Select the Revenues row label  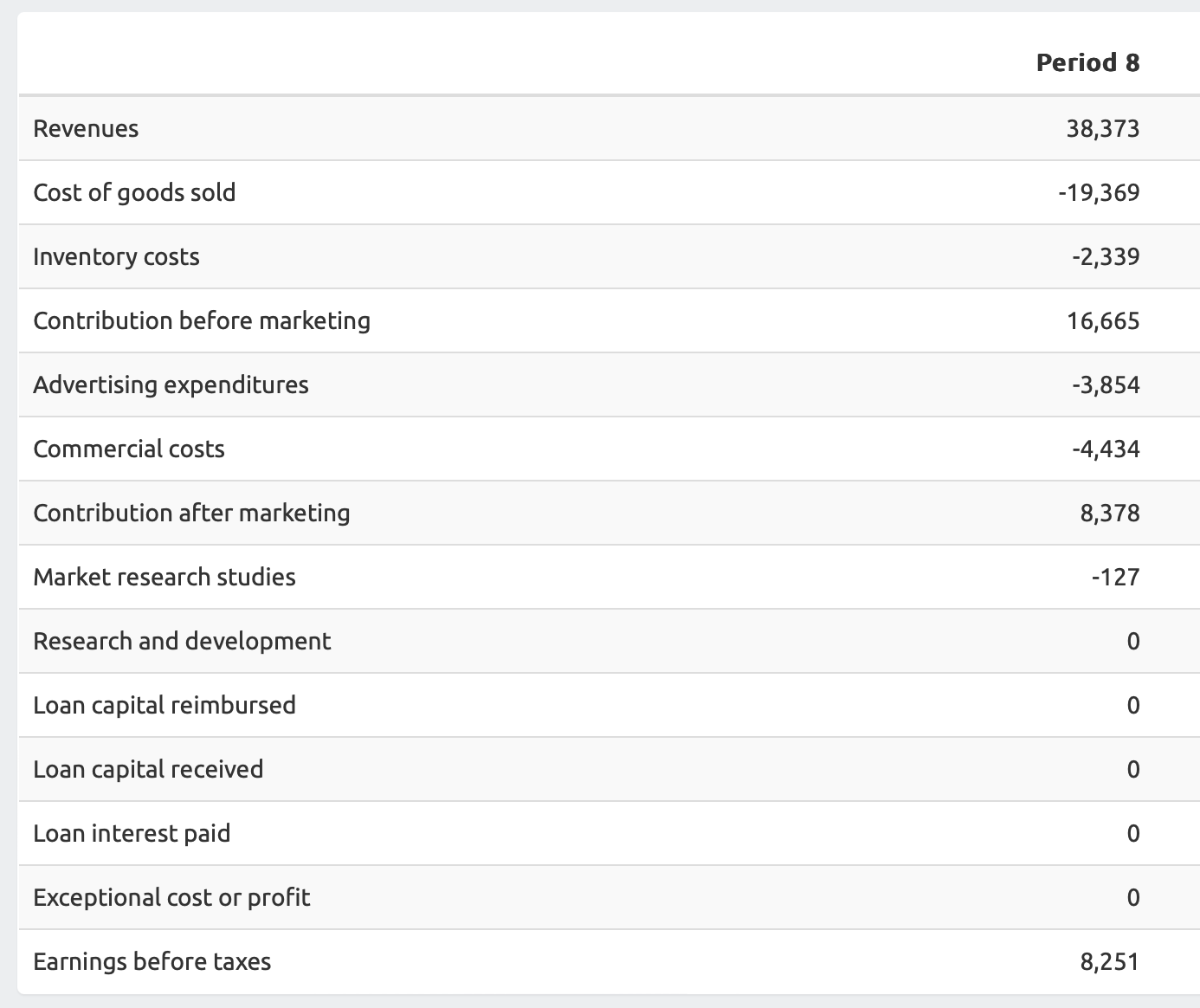coord(86,128)
